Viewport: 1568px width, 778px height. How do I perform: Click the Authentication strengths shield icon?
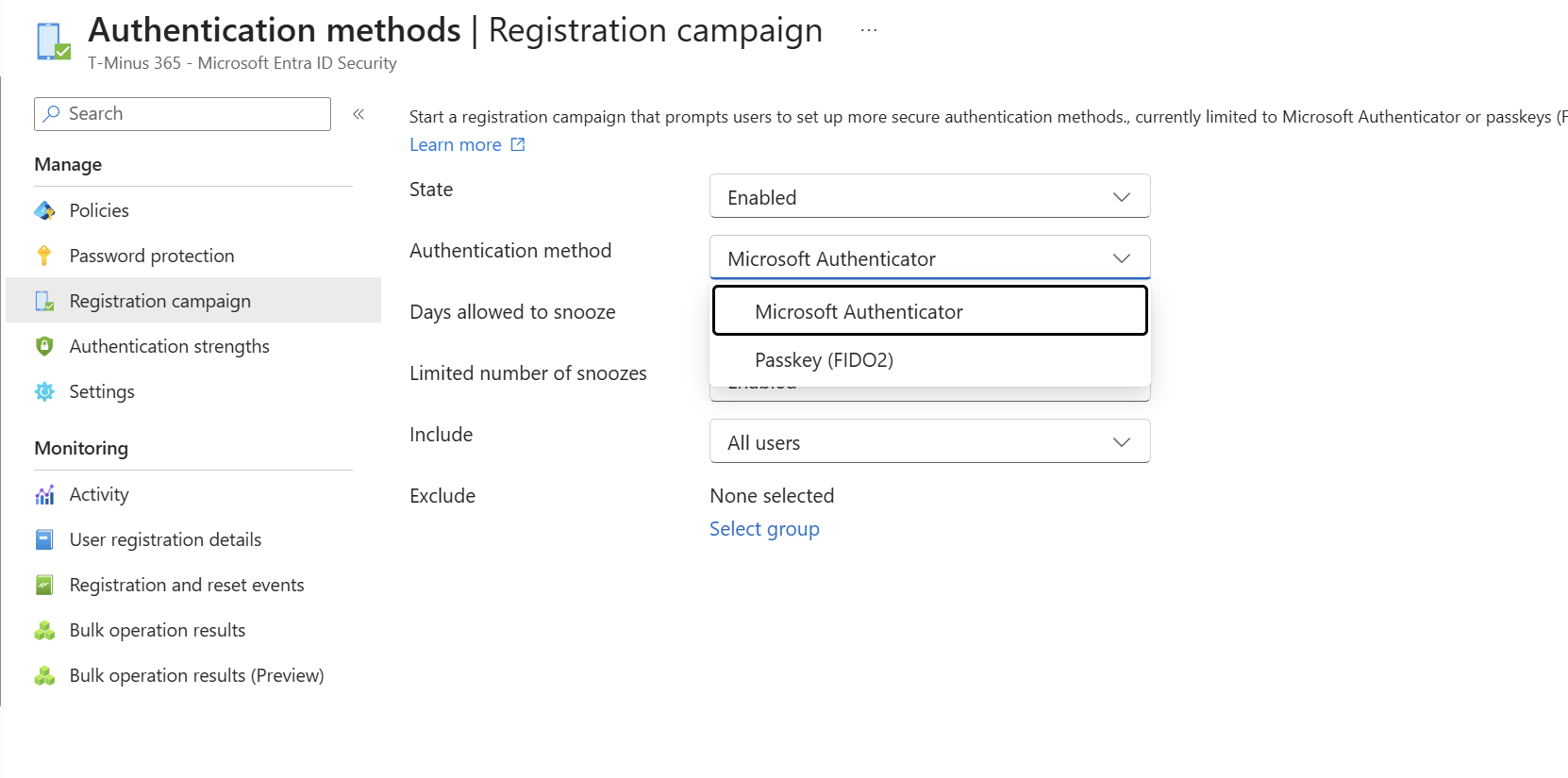(44, 346)
